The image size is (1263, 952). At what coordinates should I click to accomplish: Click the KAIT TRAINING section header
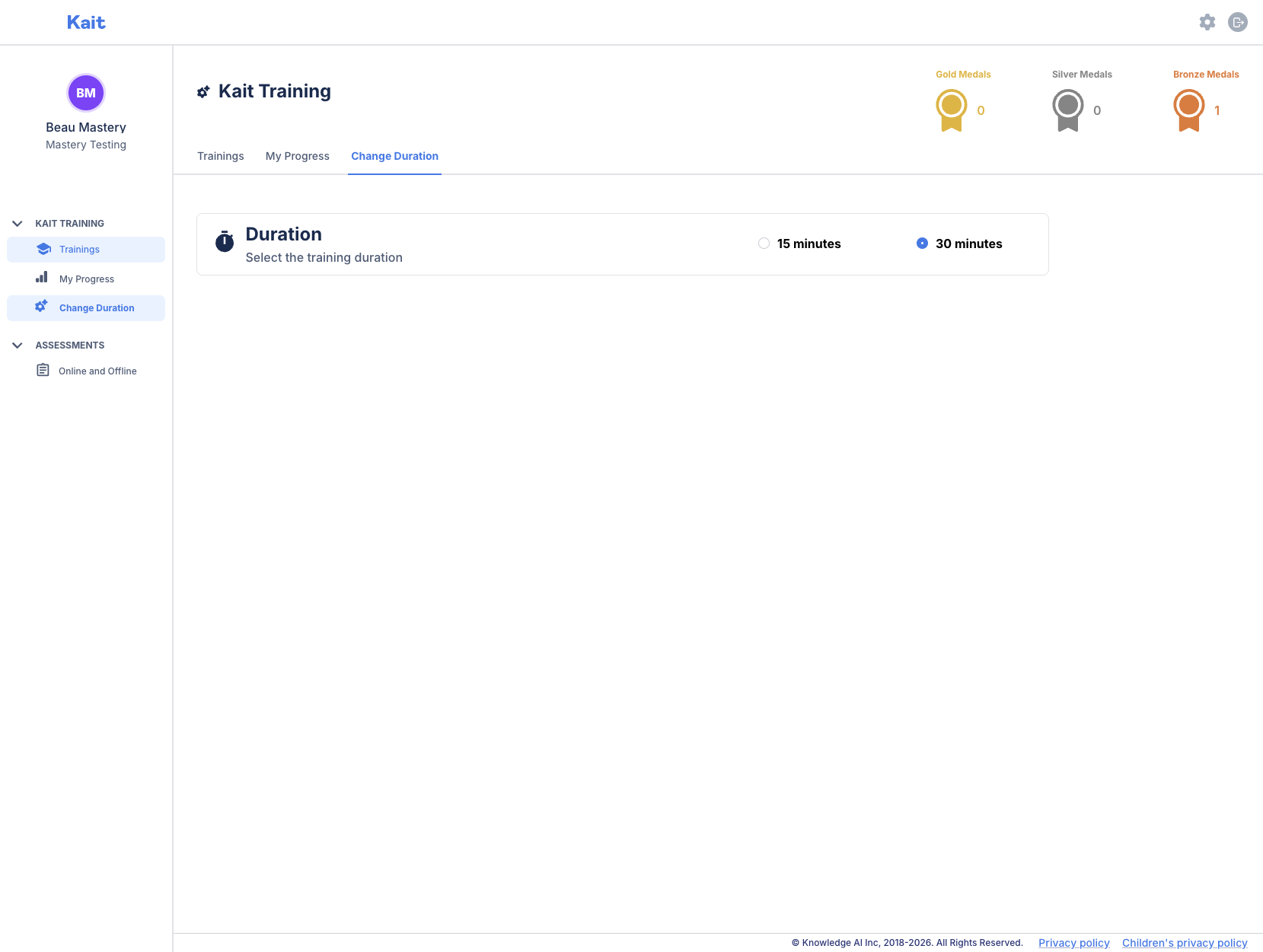coord(69,224)
